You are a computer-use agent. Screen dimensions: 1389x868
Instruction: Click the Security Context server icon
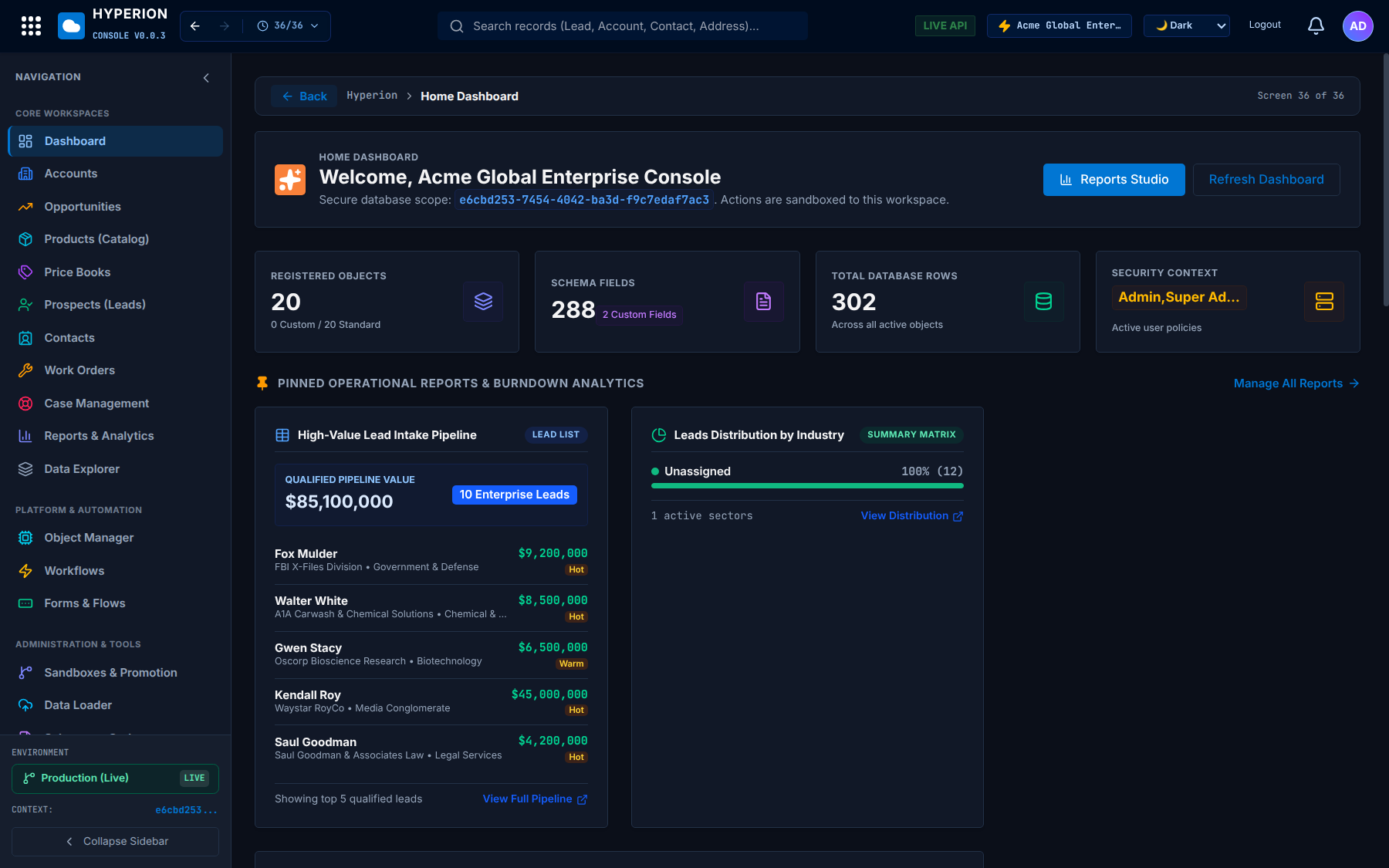pyautogui.click(x=1324, y=302)
